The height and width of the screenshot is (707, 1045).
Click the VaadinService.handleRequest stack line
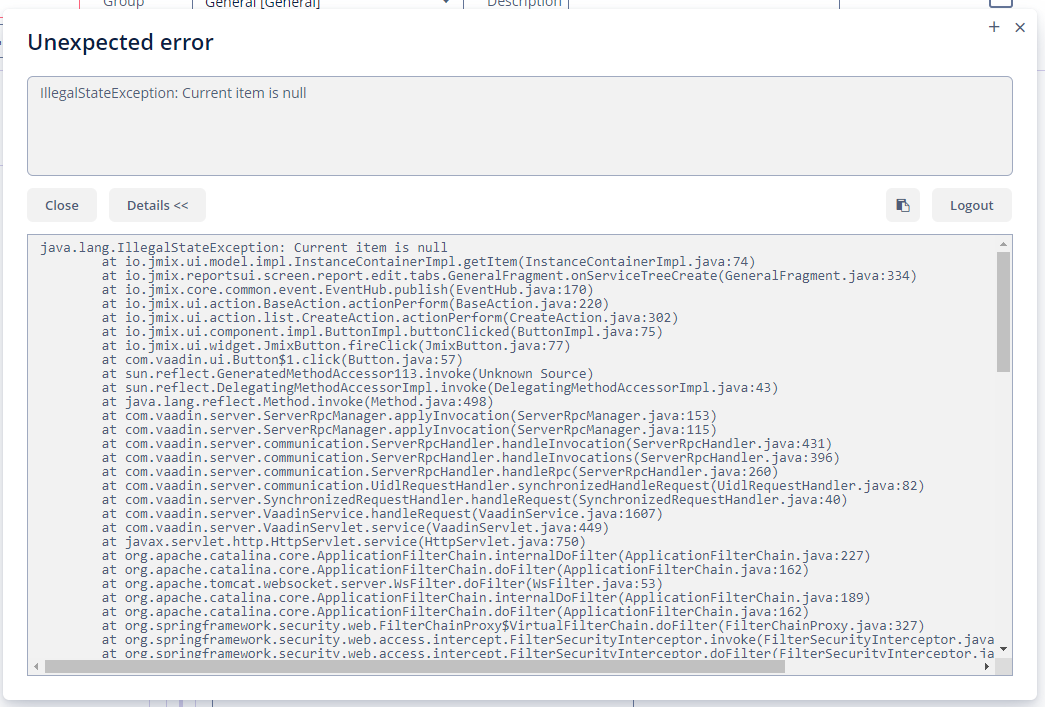coord(382,514)
